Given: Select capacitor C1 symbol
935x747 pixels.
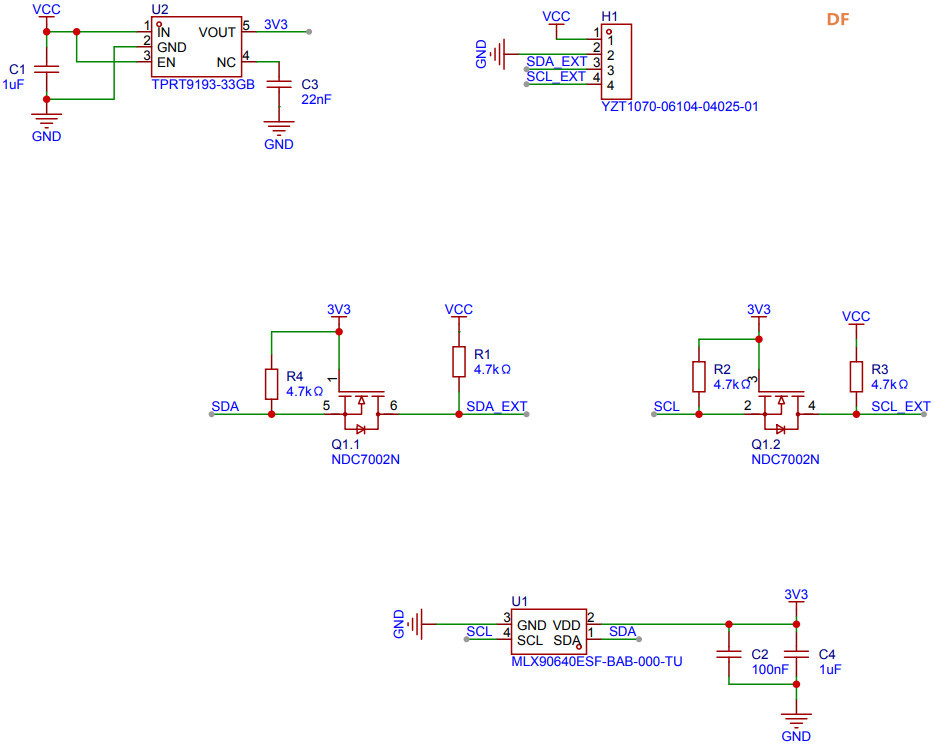Looking at the screenshot, I should (x=44, y=70).
